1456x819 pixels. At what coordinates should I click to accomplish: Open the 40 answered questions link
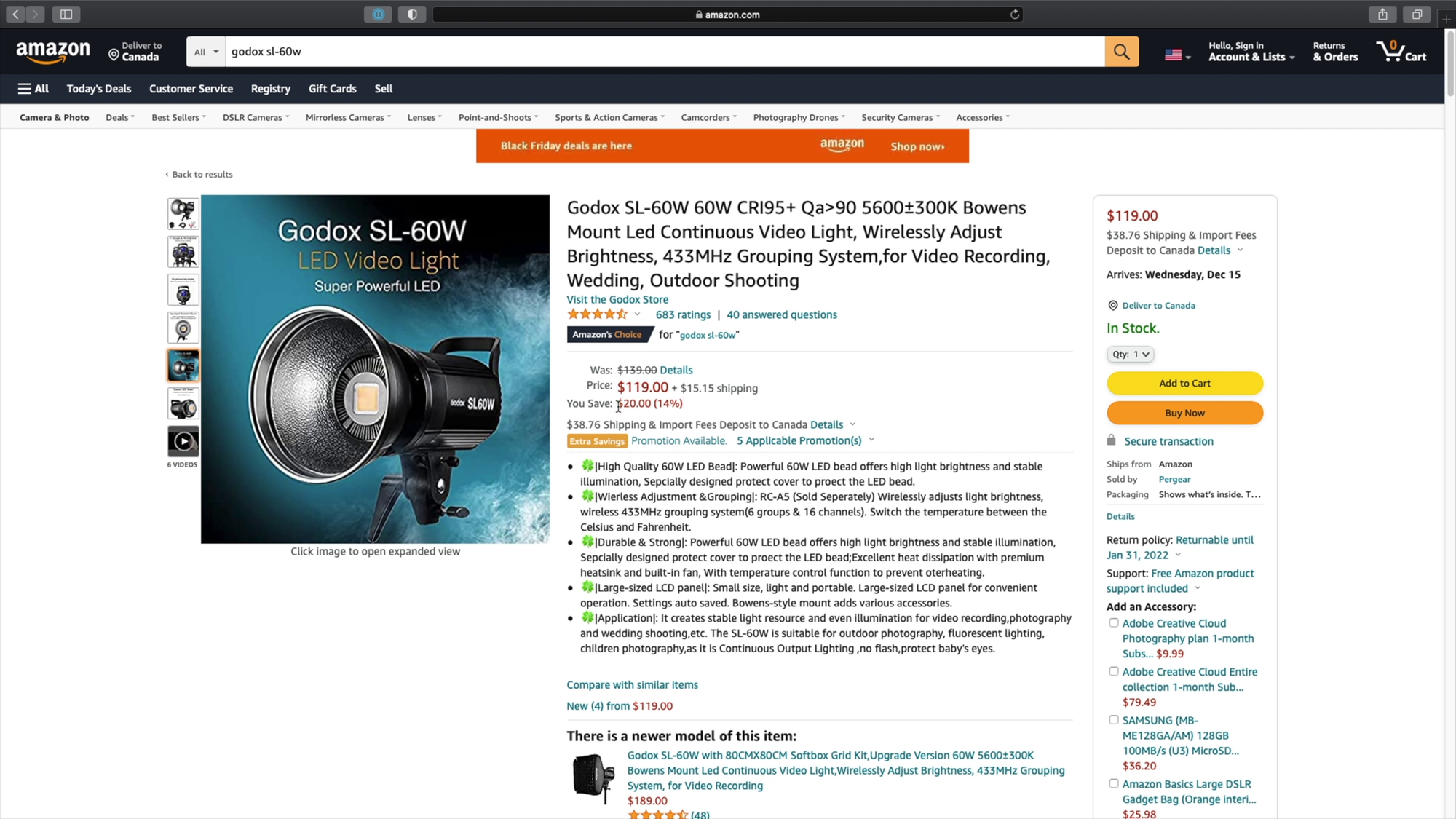(782, 314)
